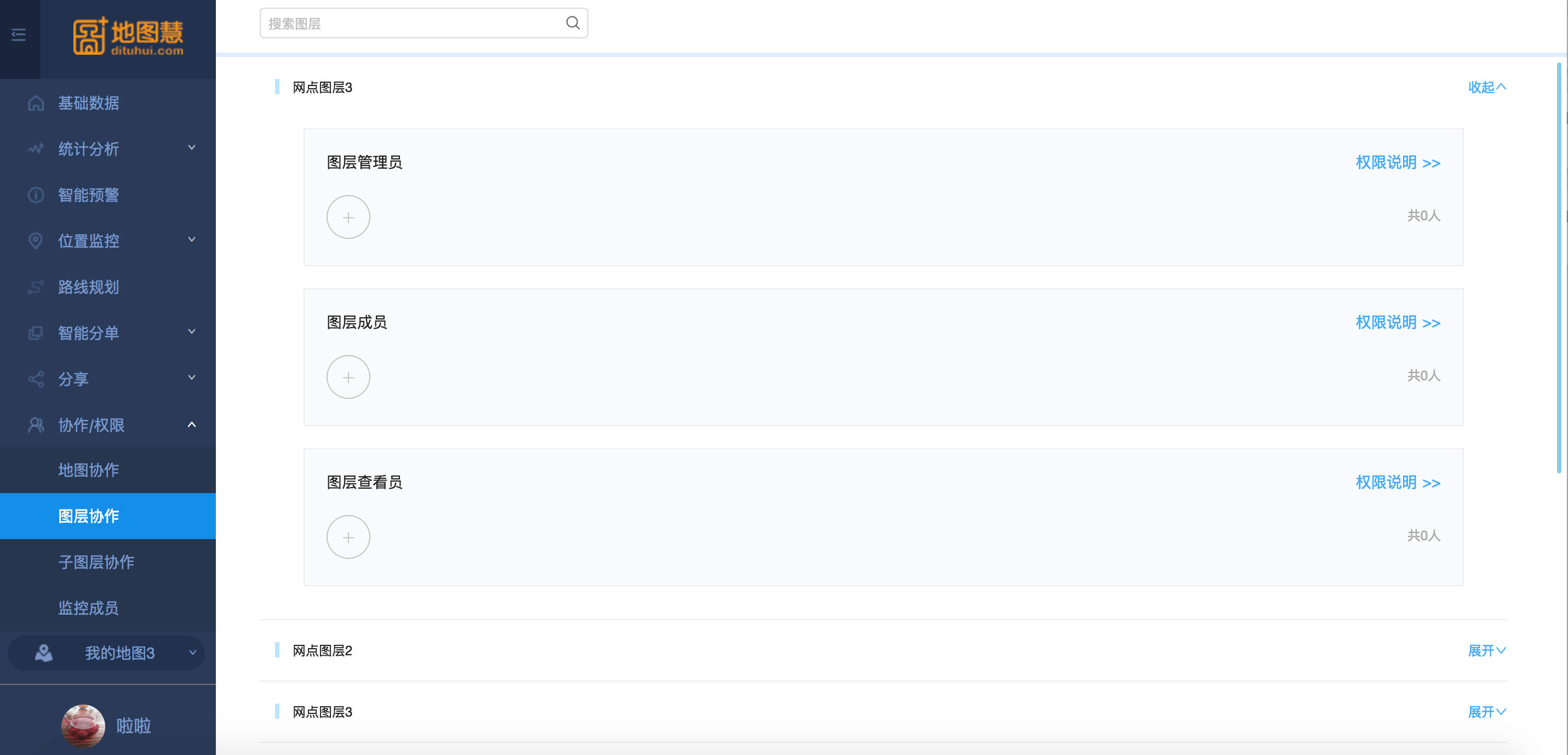Expand the 统计分析 menu chevron
Screen dimensions: 1568x755
tap(192, 148)
